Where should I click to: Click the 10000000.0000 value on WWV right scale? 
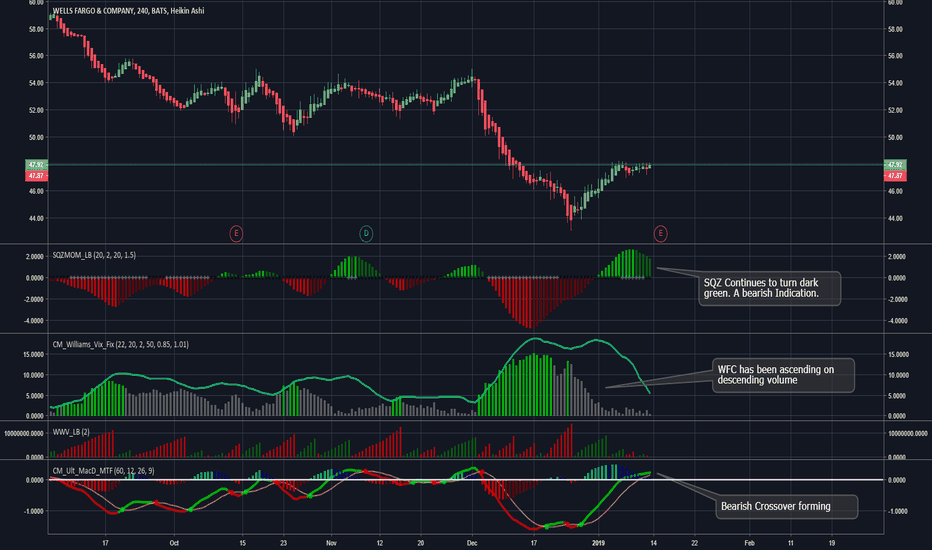(908, 434)
